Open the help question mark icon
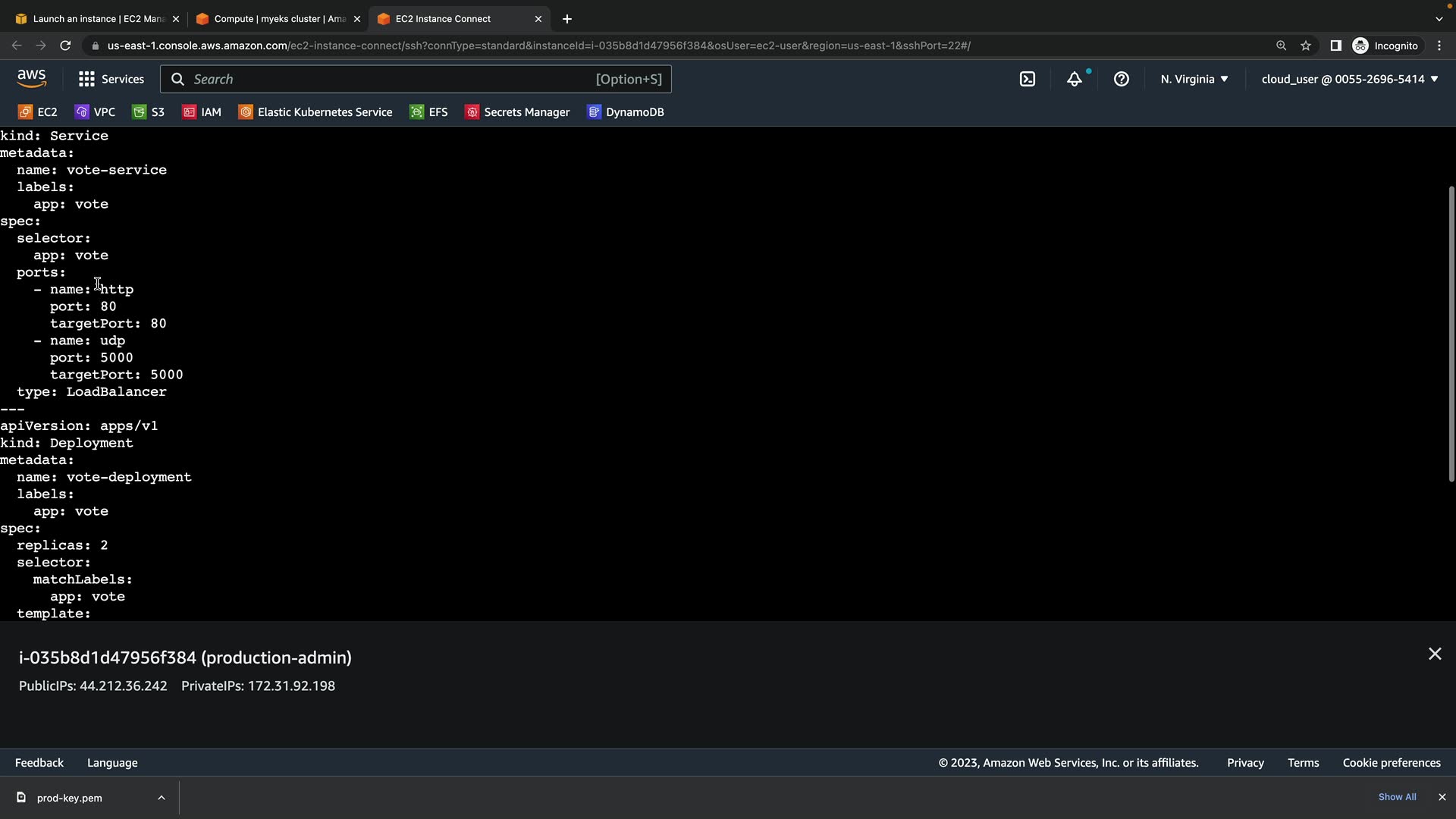The height and width of the screenshot is (819, 1456). click(x=1122, y=79)
